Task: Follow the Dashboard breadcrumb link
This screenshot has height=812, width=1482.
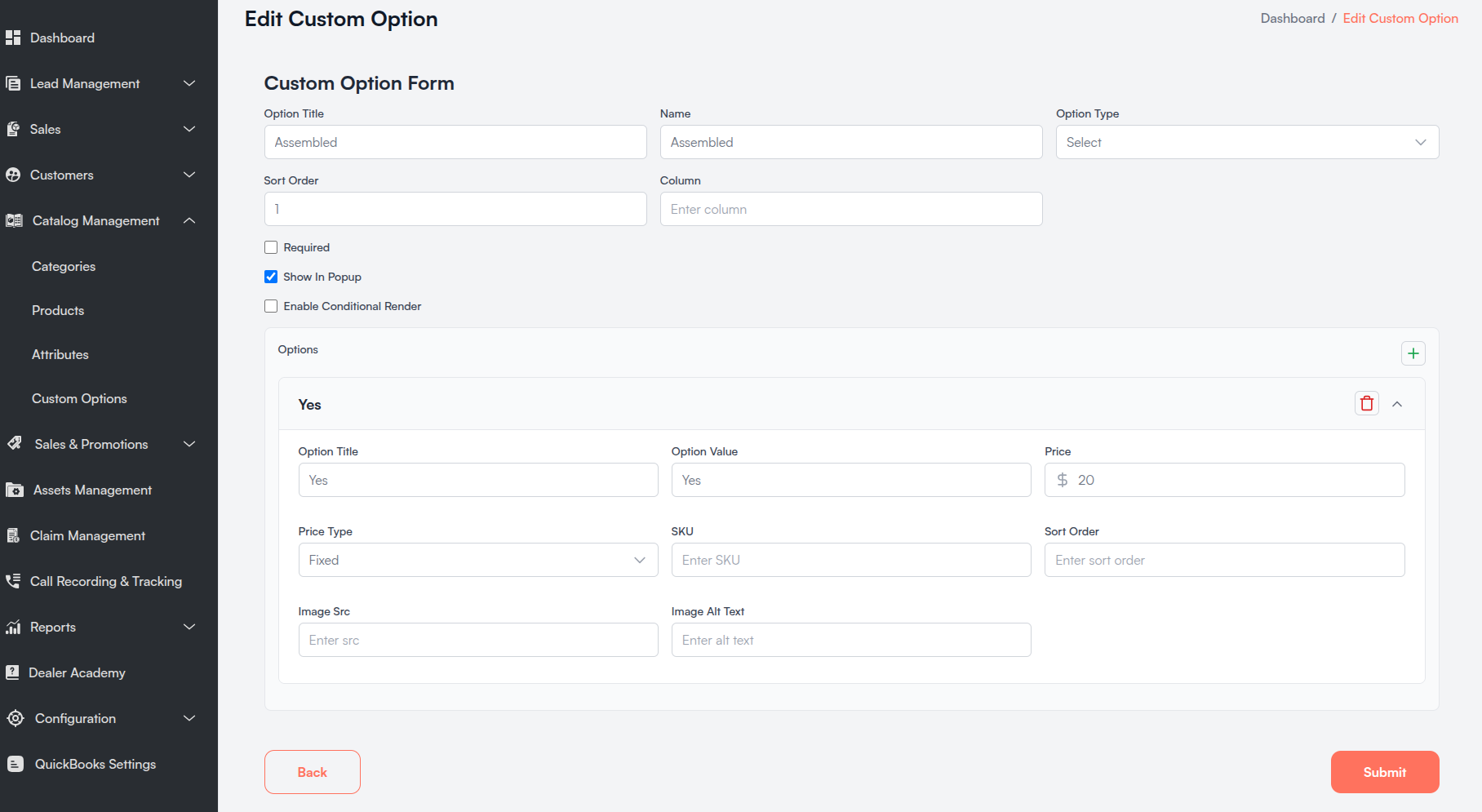Action: 1293,18
